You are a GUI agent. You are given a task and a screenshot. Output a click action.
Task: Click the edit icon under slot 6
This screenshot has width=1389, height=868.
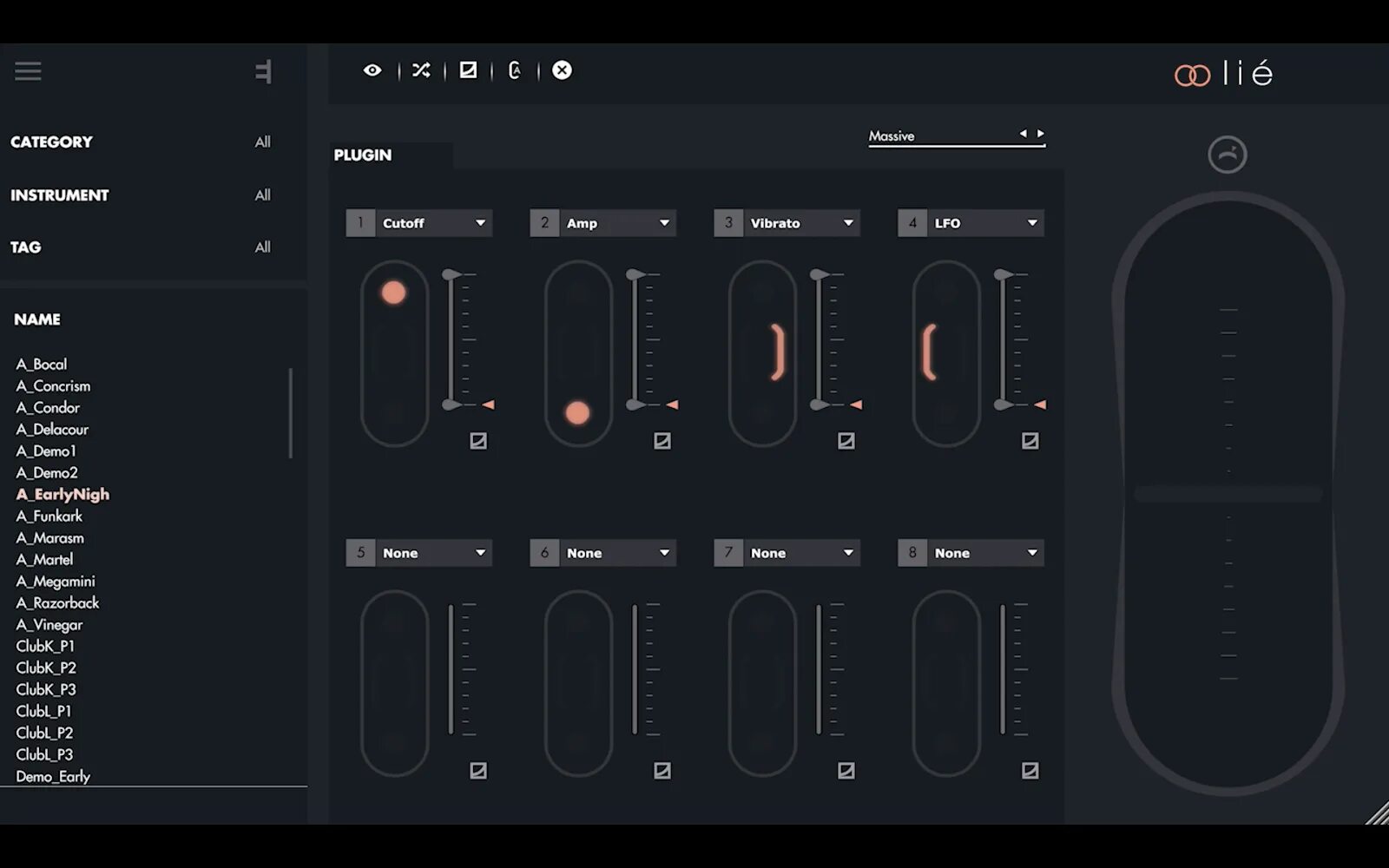coord(662,771)
